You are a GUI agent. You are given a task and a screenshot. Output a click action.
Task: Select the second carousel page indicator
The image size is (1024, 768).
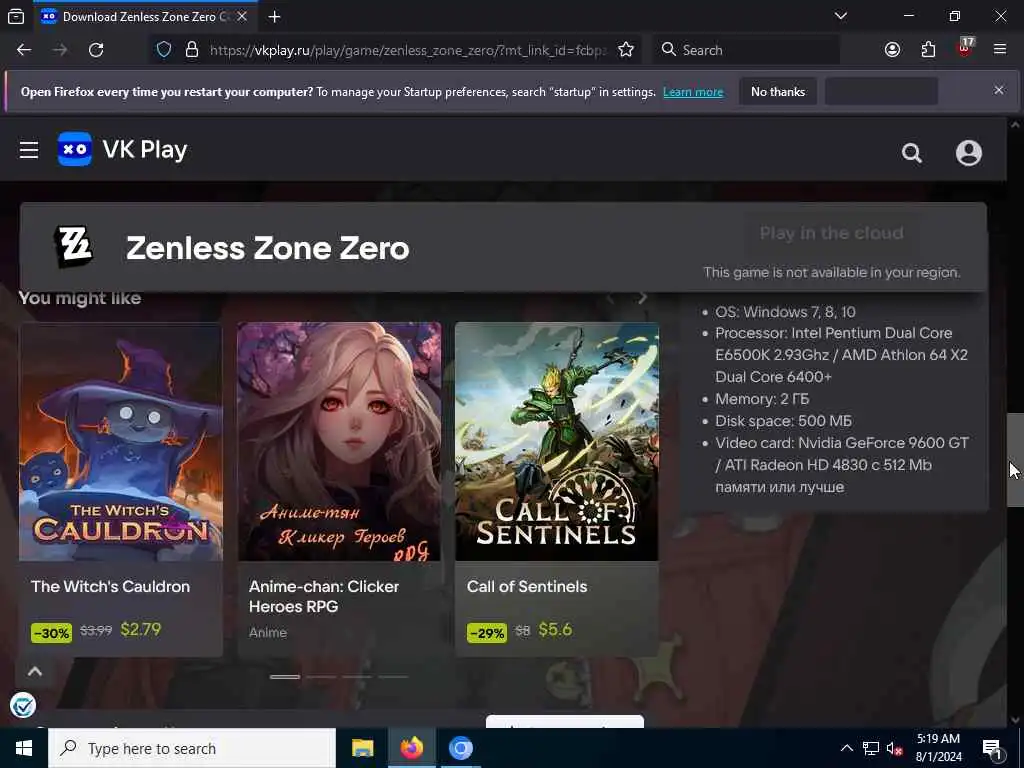pos(321,677)
